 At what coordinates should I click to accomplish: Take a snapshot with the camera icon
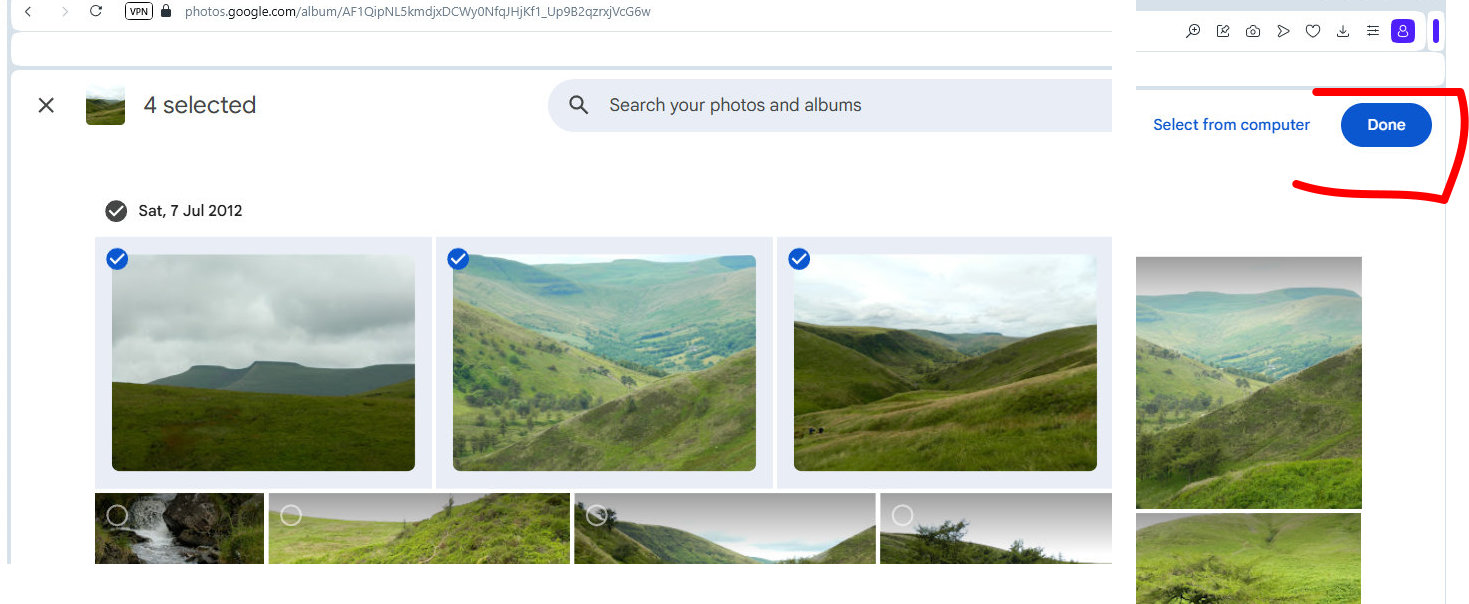[x=1253, y=31]
